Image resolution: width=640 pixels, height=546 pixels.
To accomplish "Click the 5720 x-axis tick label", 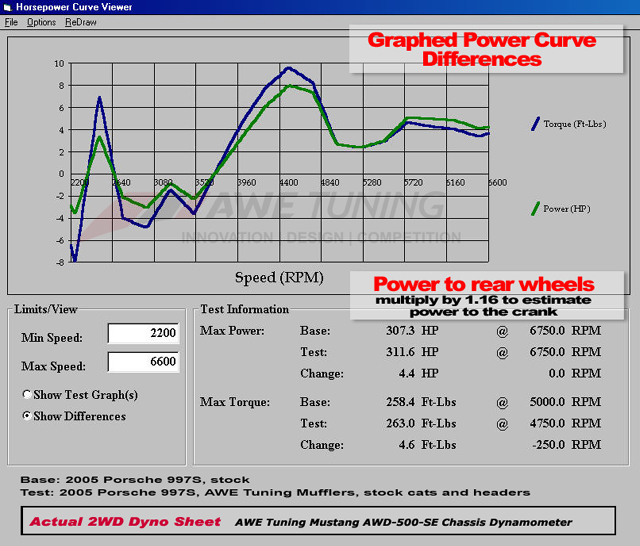I will 413,182.
